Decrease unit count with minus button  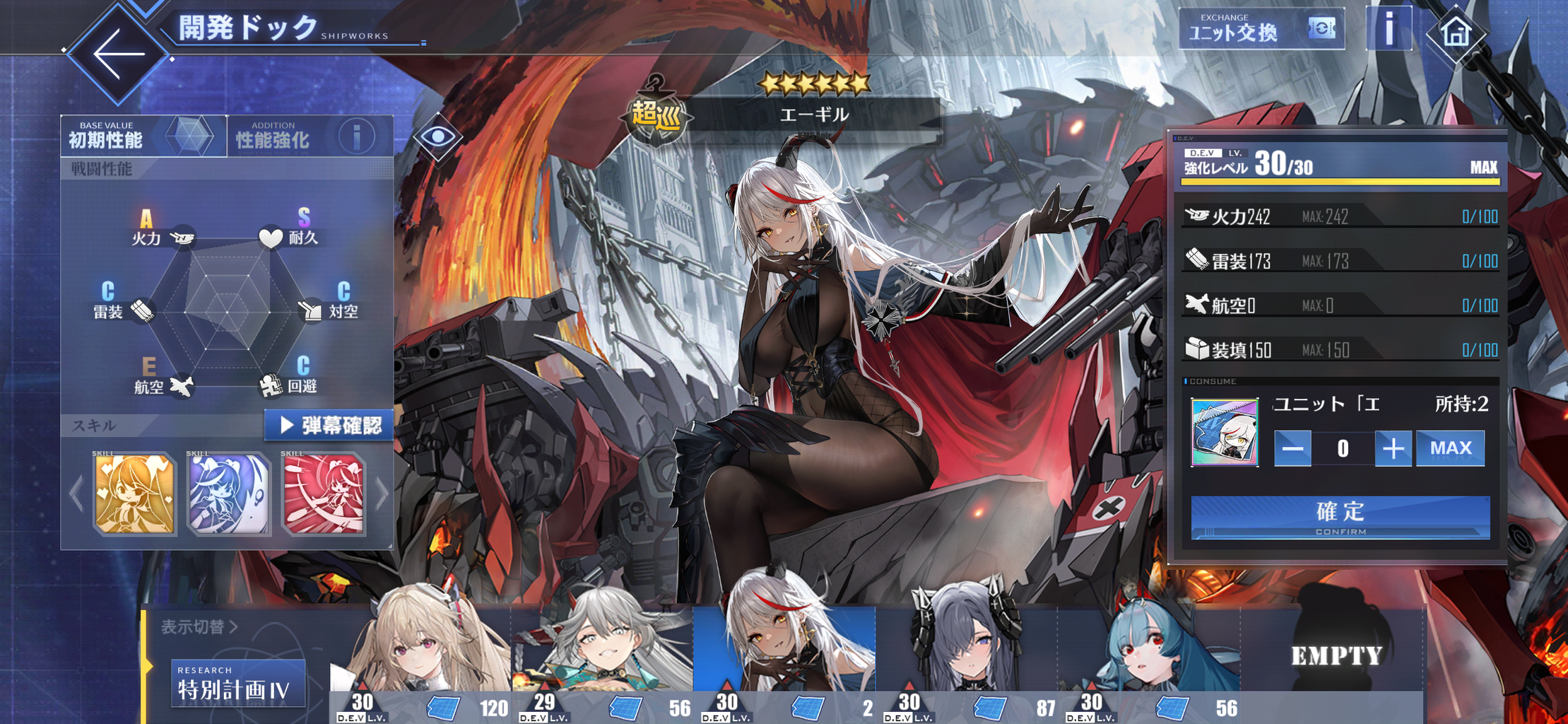pos(1292,448)
